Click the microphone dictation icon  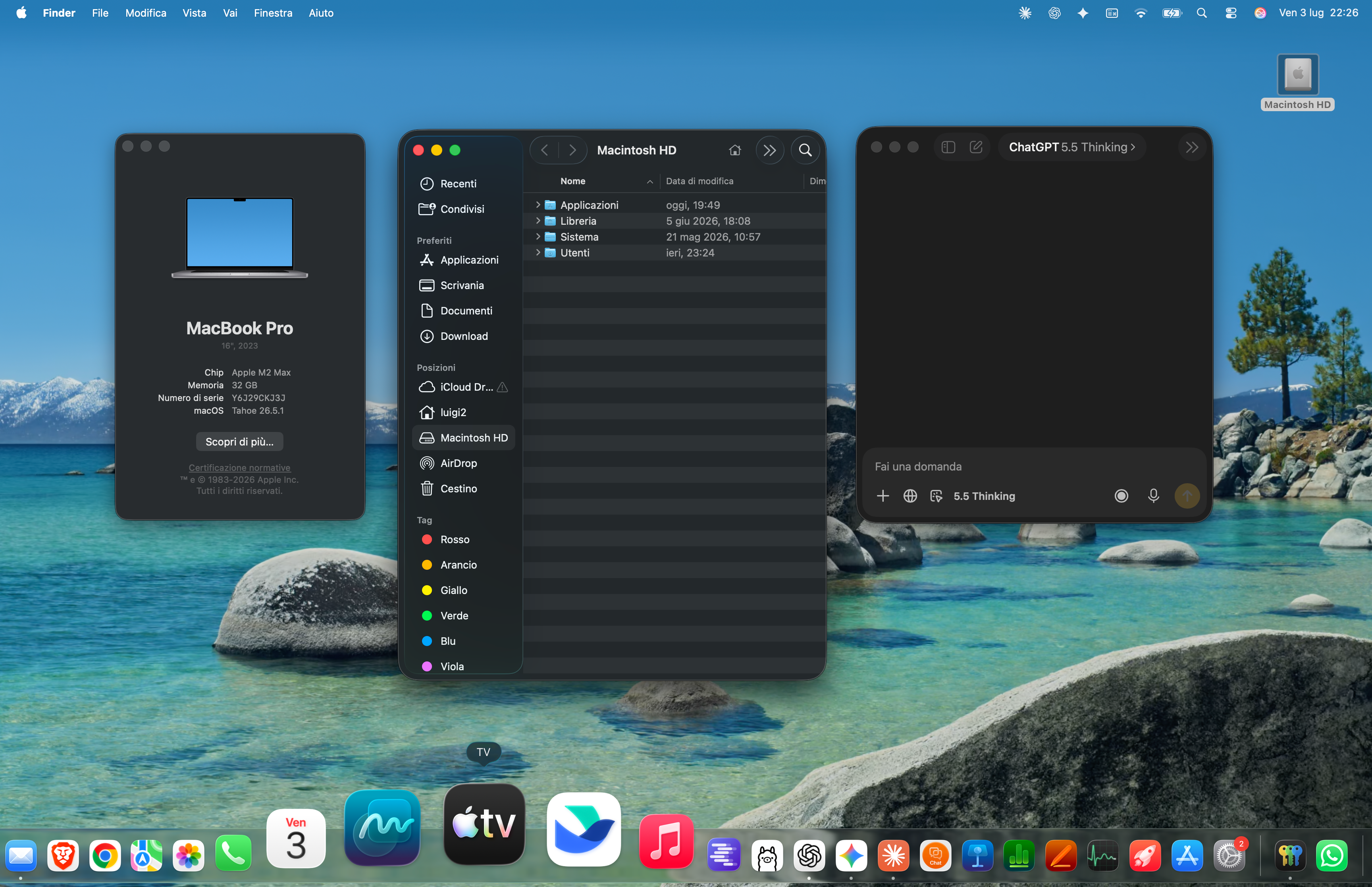click(x=1153, y=496)
